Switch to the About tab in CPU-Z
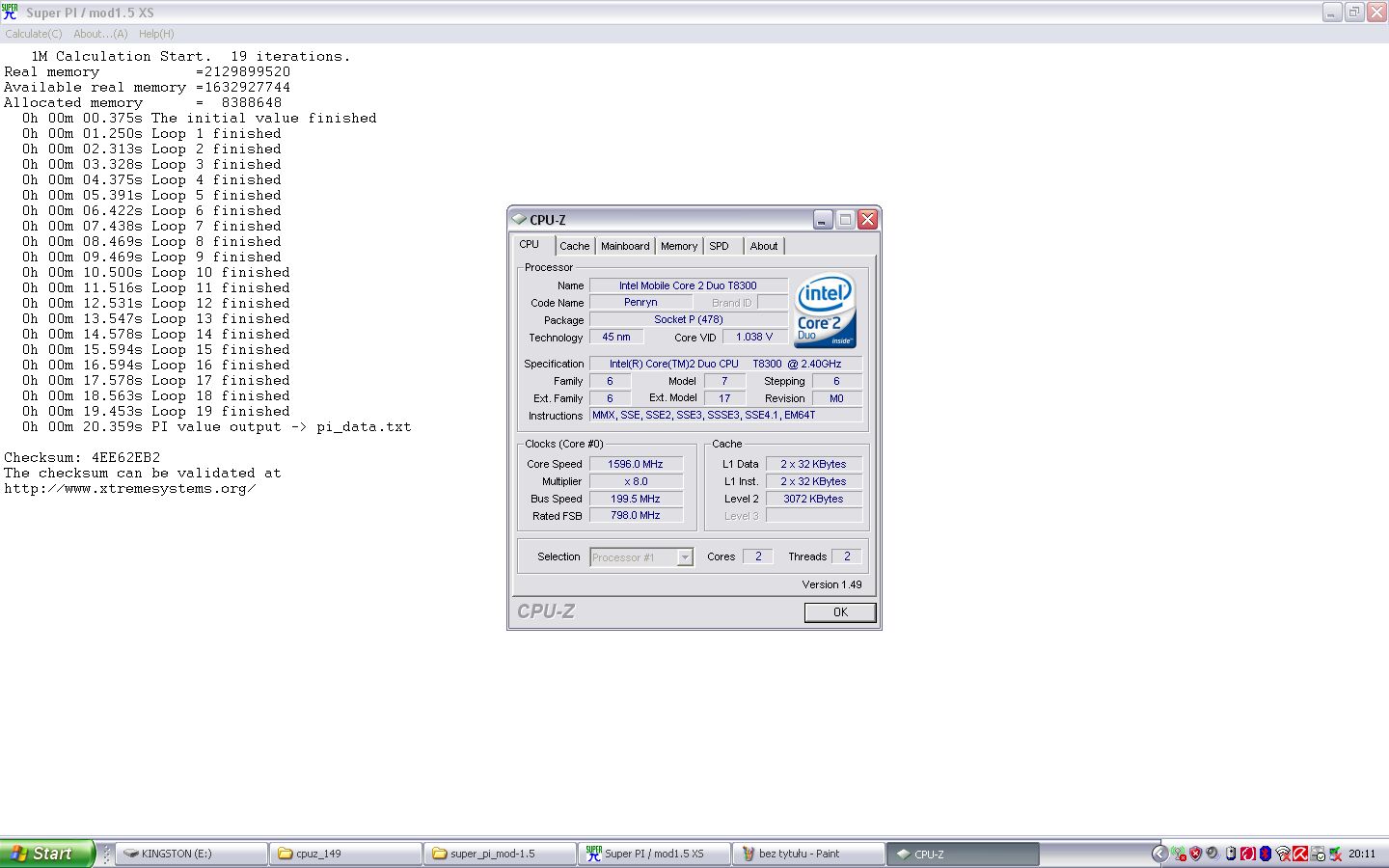The width and height of the screenshot is (1389, 868). [764, 246]
